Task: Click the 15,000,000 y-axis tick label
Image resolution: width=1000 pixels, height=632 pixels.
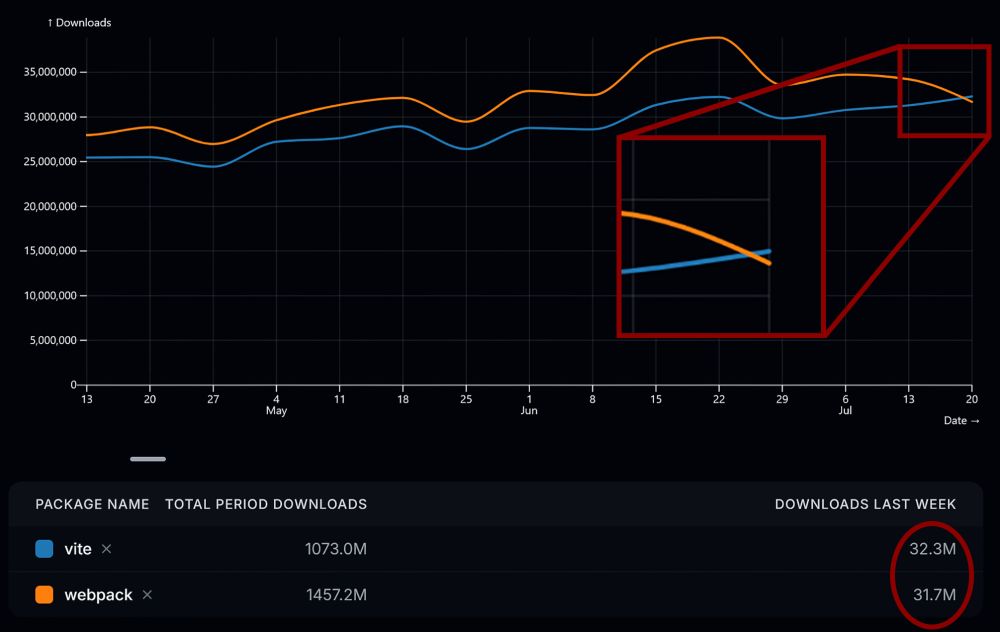Action: click(x=50, y=251)
